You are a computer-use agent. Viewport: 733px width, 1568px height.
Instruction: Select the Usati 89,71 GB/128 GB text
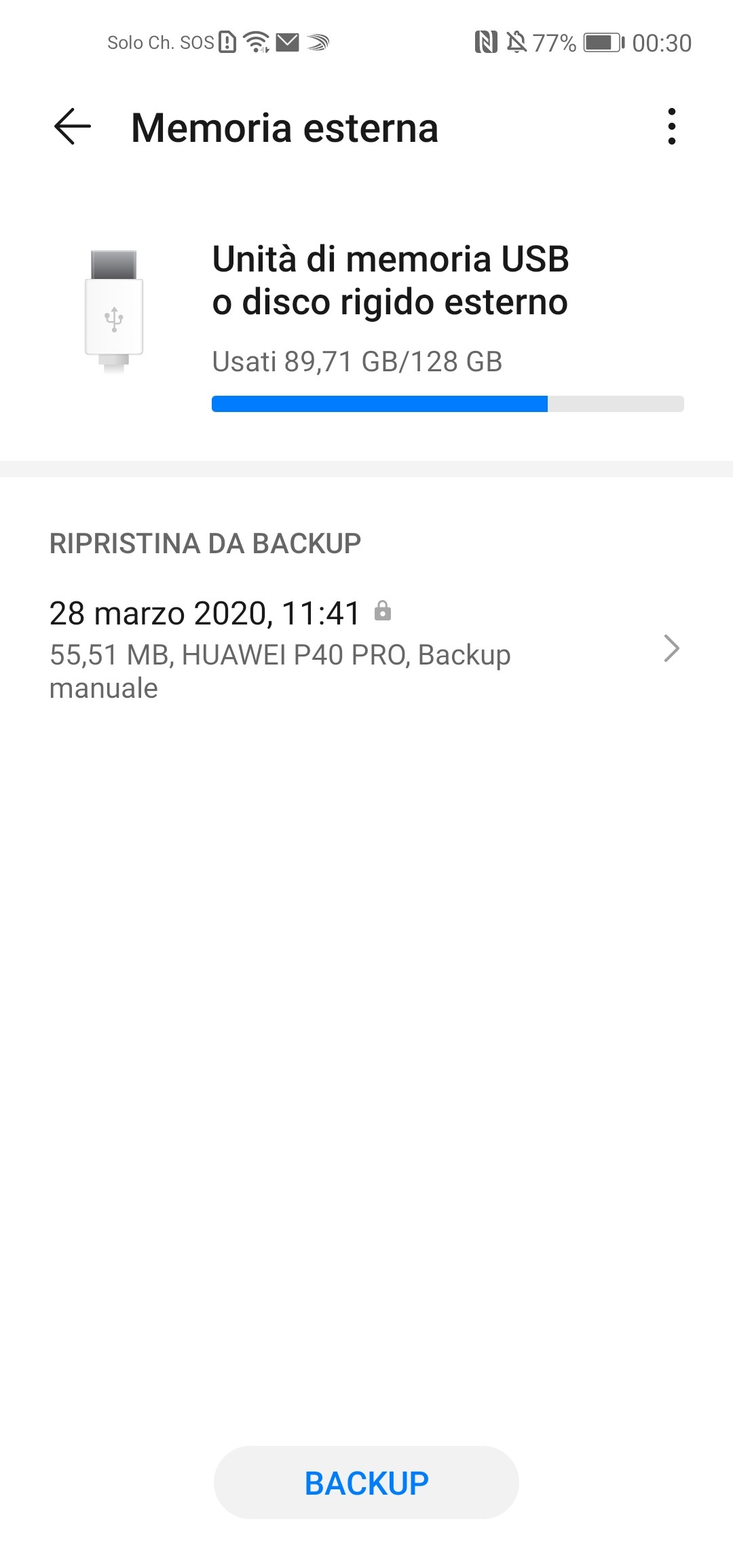tap(357, 362)
